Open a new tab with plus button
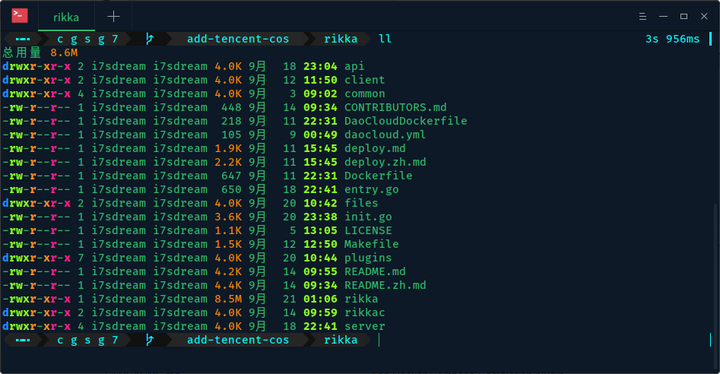The image size is (720, 374). (113, 17)
